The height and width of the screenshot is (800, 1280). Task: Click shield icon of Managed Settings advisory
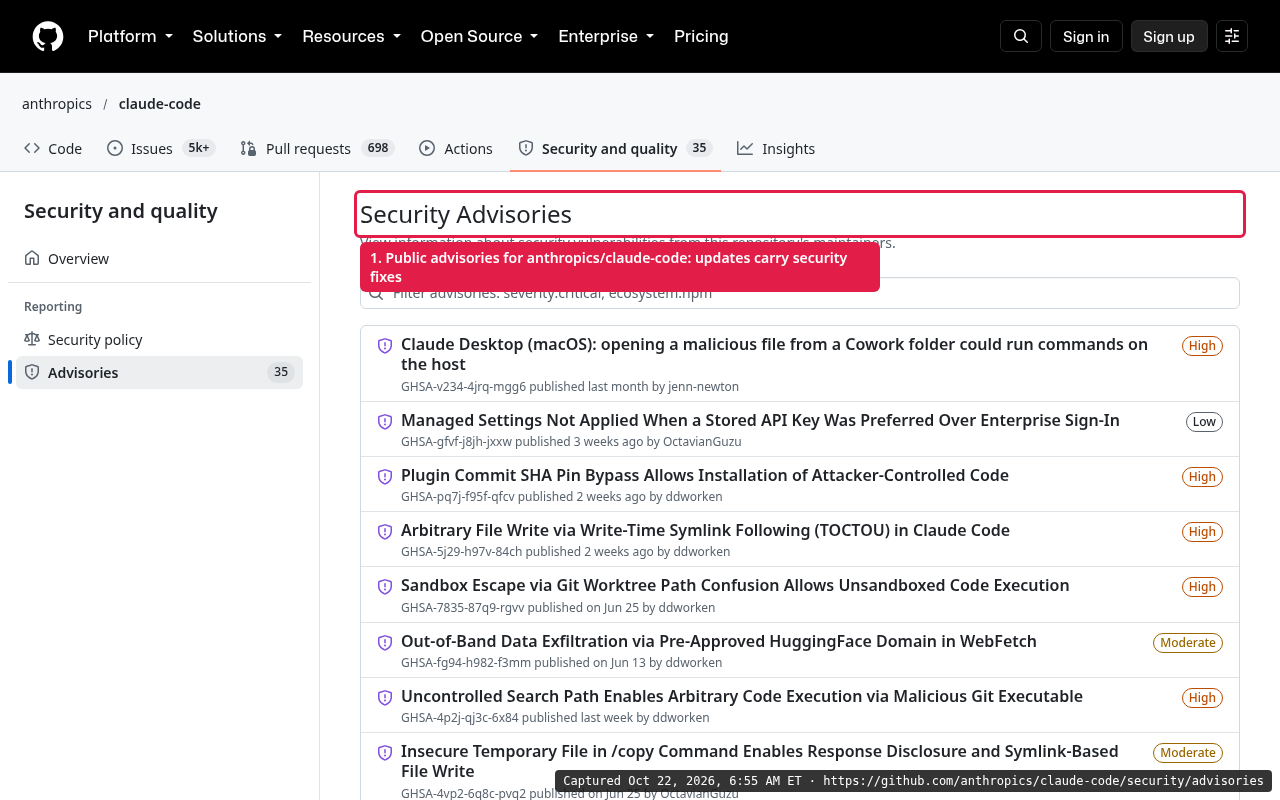385,422
